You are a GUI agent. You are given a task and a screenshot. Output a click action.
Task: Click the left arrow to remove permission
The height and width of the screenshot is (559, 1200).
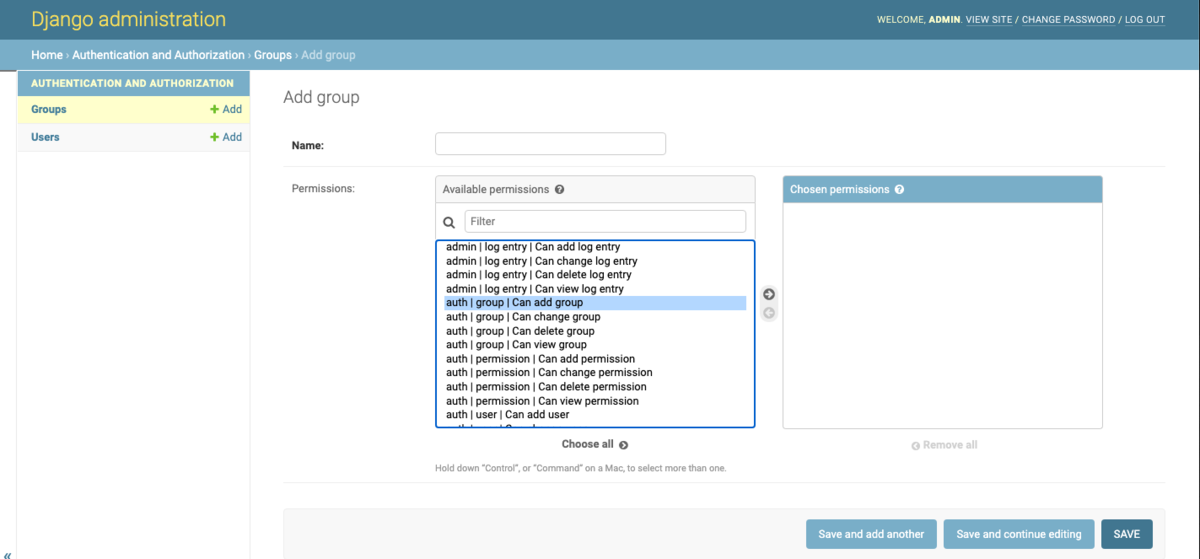pos(769,313)
